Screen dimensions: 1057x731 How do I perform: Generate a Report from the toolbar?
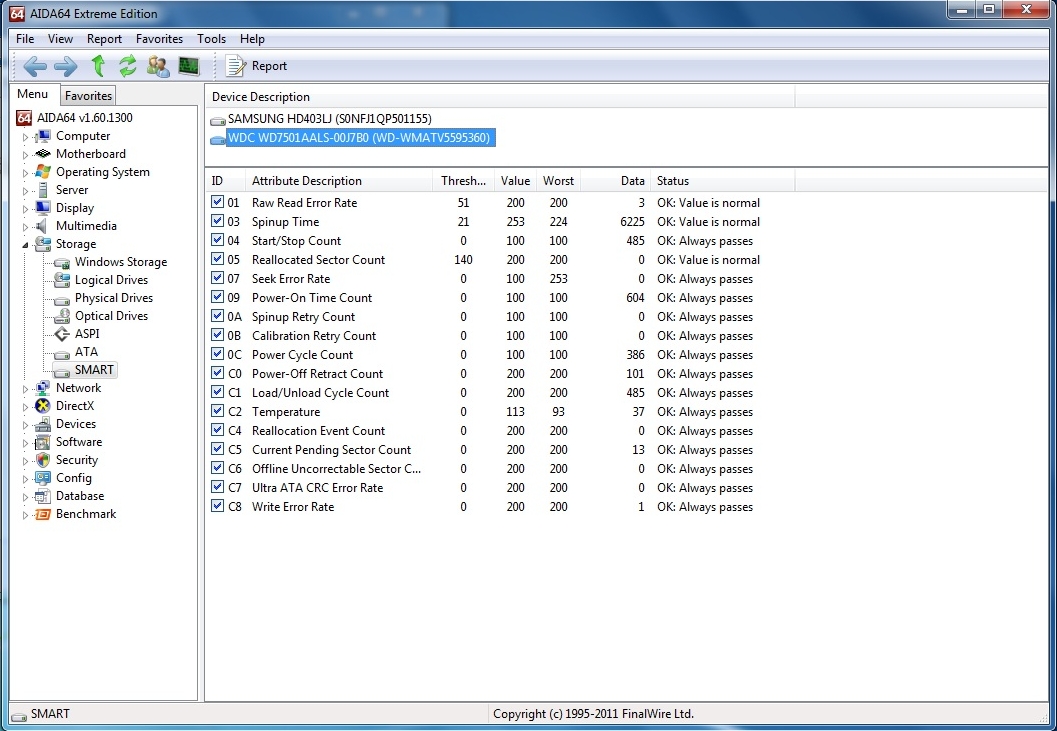pos(257,66)
